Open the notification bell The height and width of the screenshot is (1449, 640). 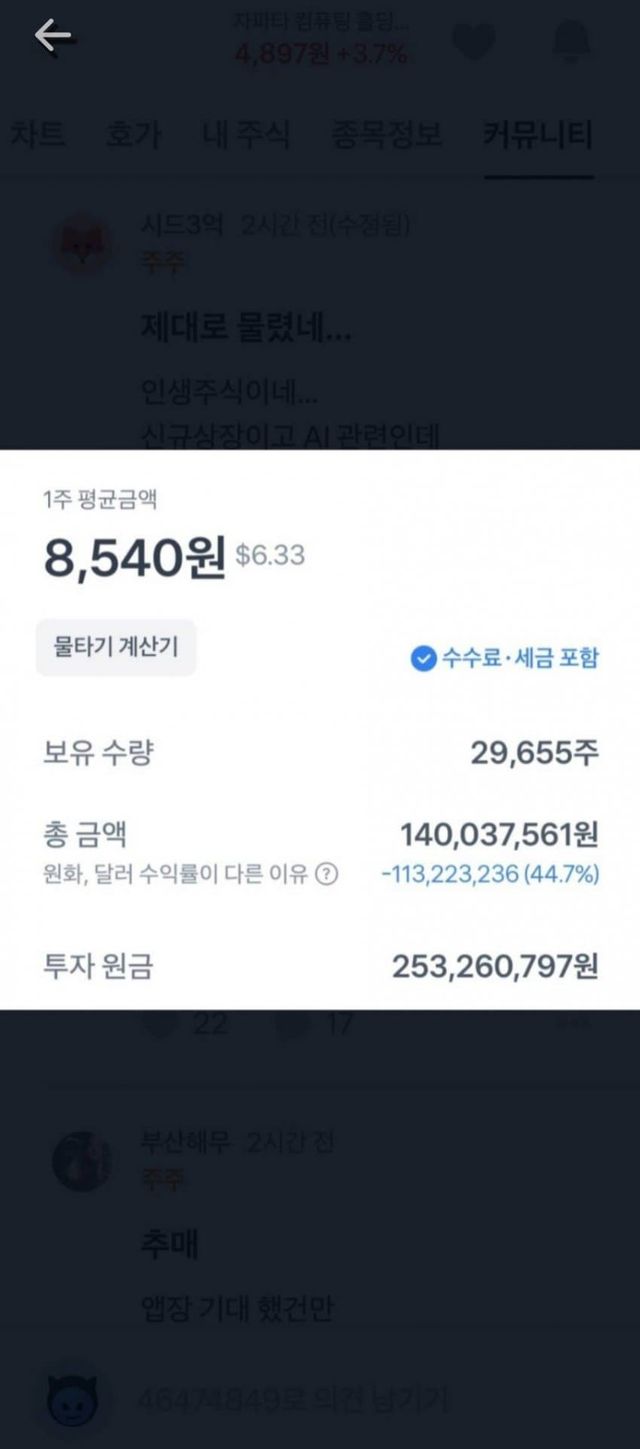(571, 41)
